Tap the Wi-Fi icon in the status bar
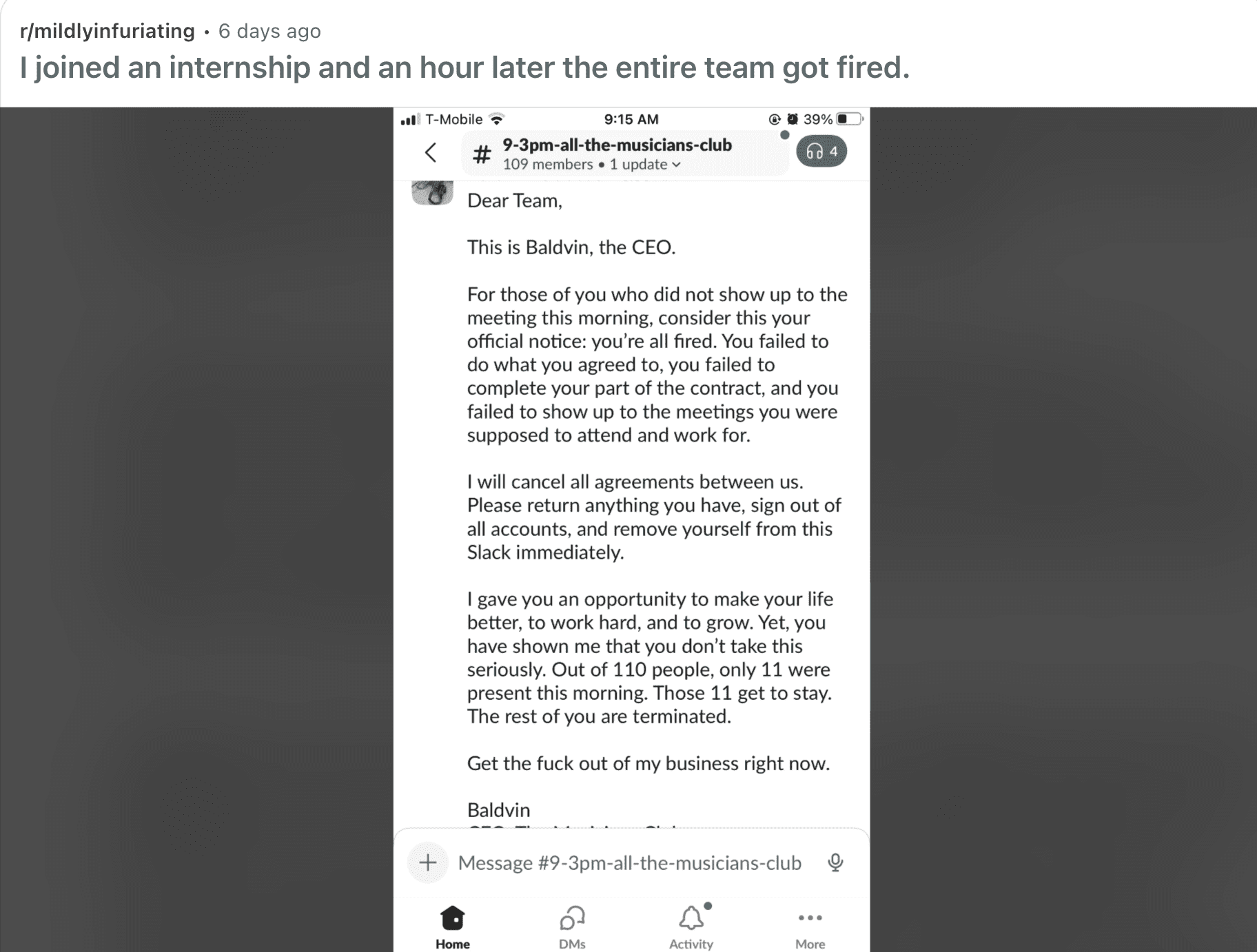 (x=496, y=118)
